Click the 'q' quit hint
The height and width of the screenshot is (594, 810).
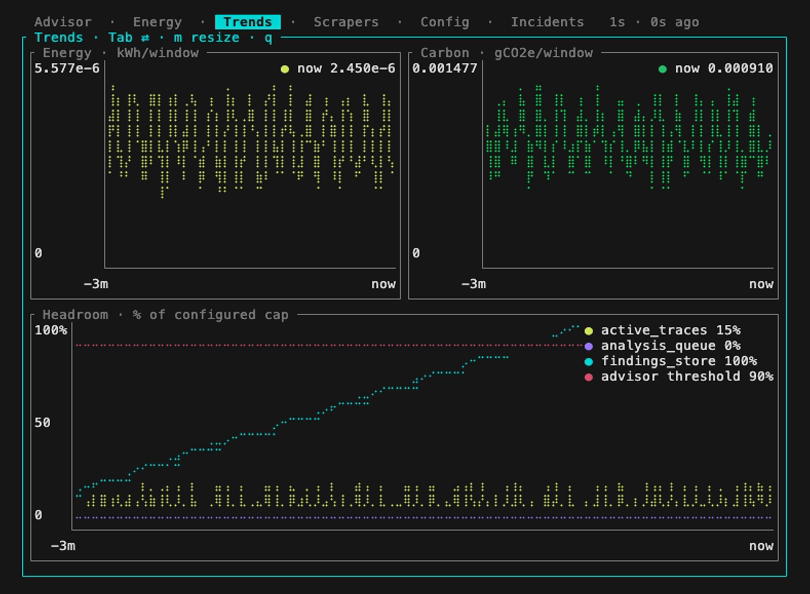268,38
